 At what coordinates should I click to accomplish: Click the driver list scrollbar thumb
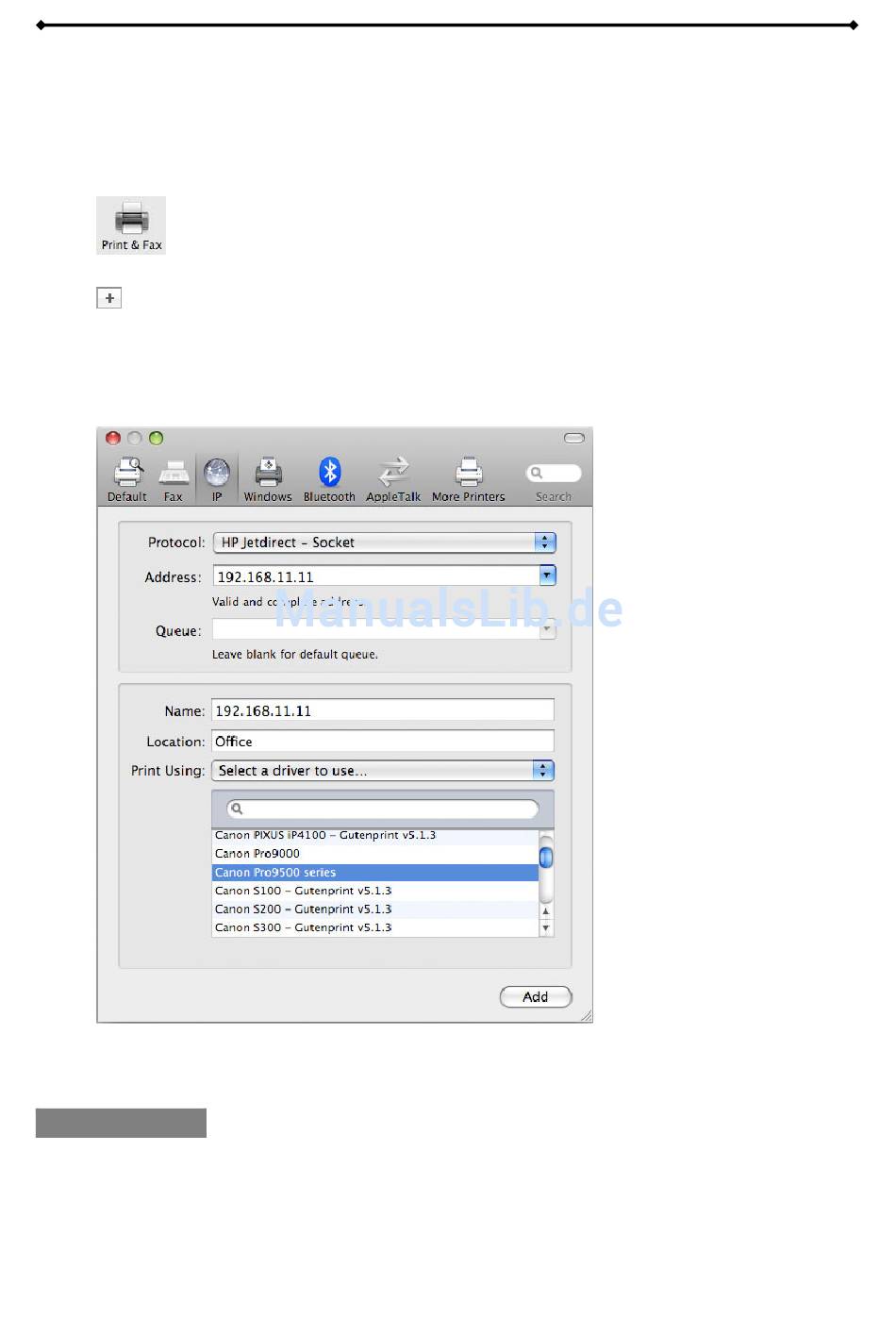[x=546, y=857]
